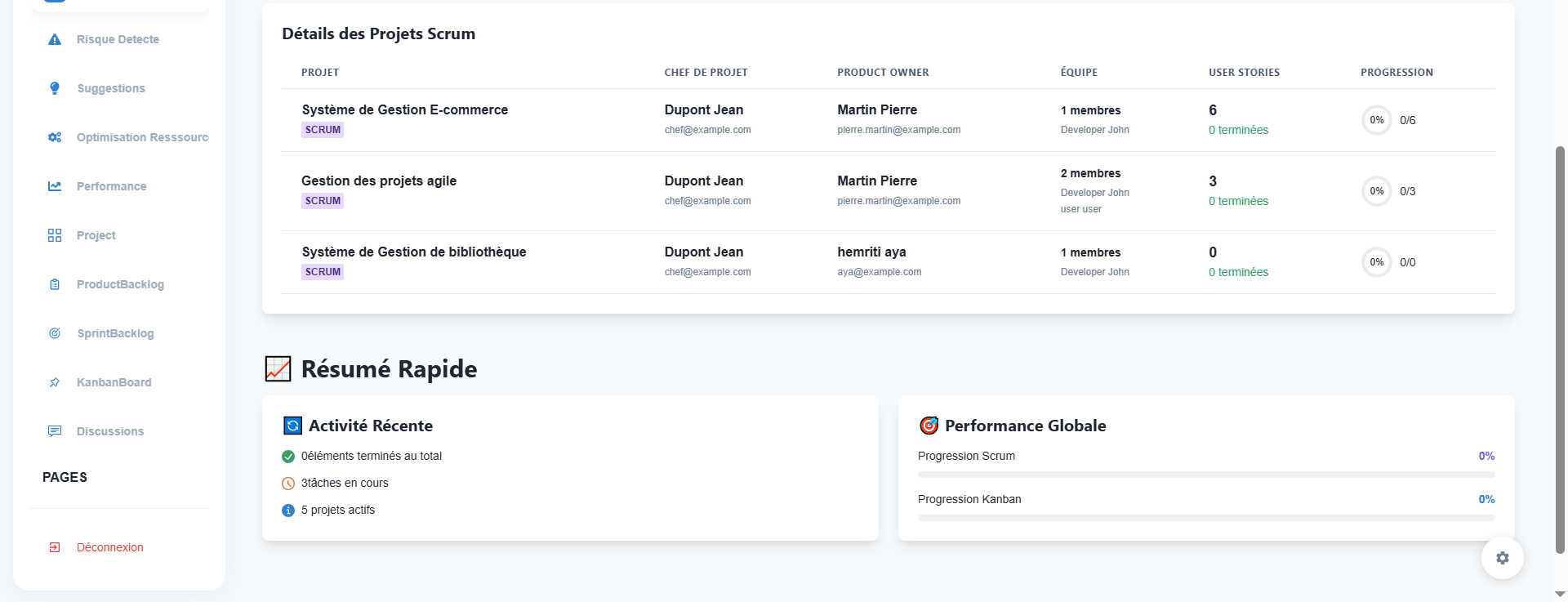
Task: Click the PAGES section label
Action: 65,477
